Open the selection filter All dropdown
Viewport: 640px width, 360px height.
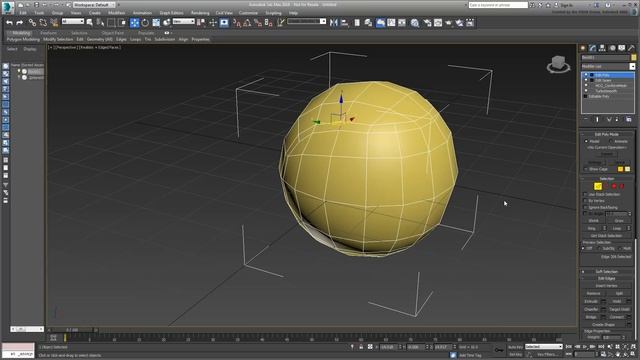click(x=73, y=21)
